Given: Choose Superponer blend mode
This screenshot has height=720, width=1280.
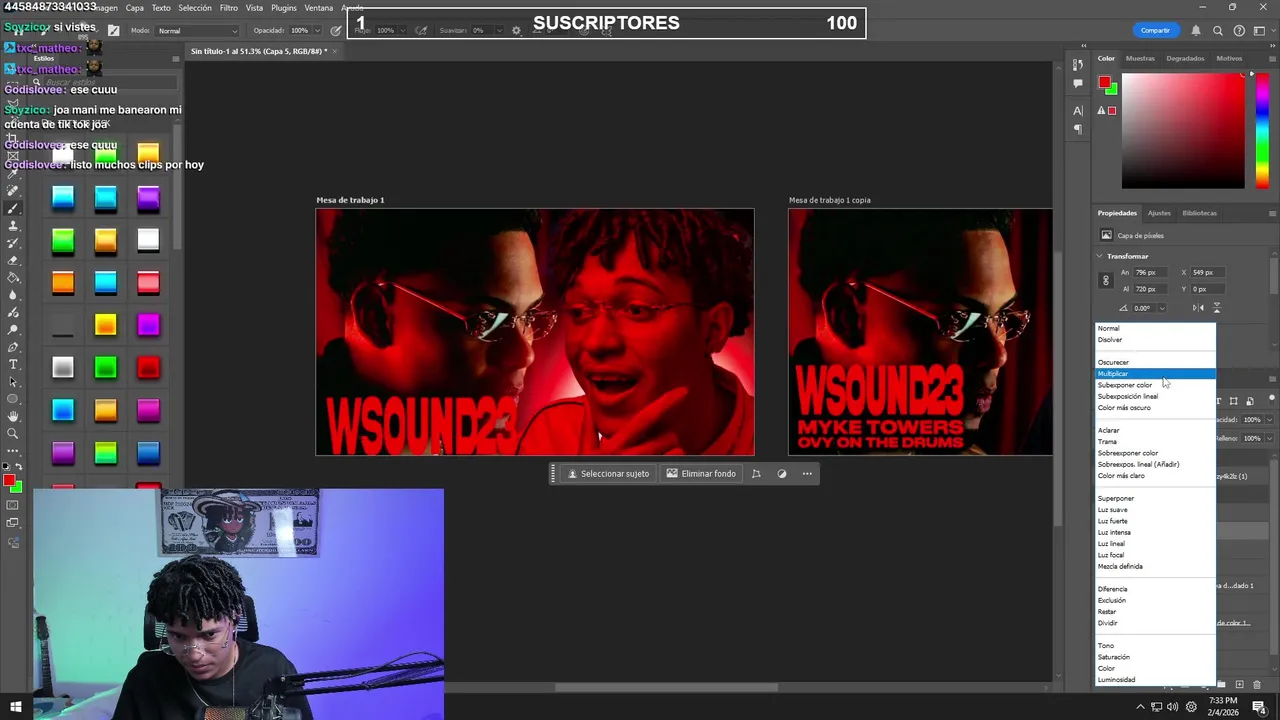Looking at the screenshot, I should 1155,498.
